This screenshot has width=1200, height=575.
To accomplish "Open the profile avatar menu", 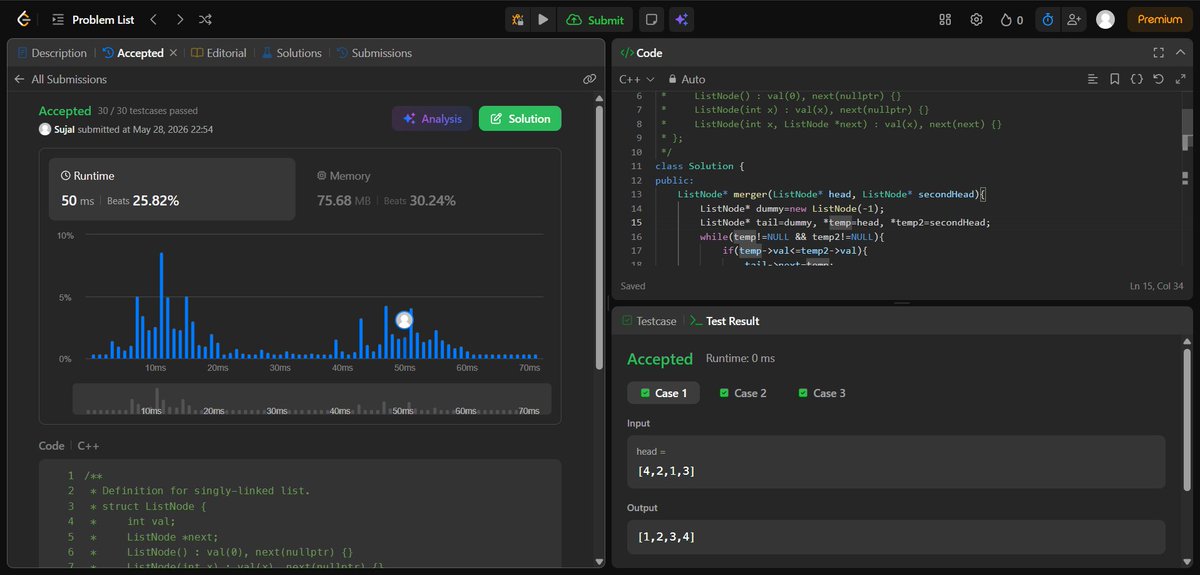I will [1105, 19].
